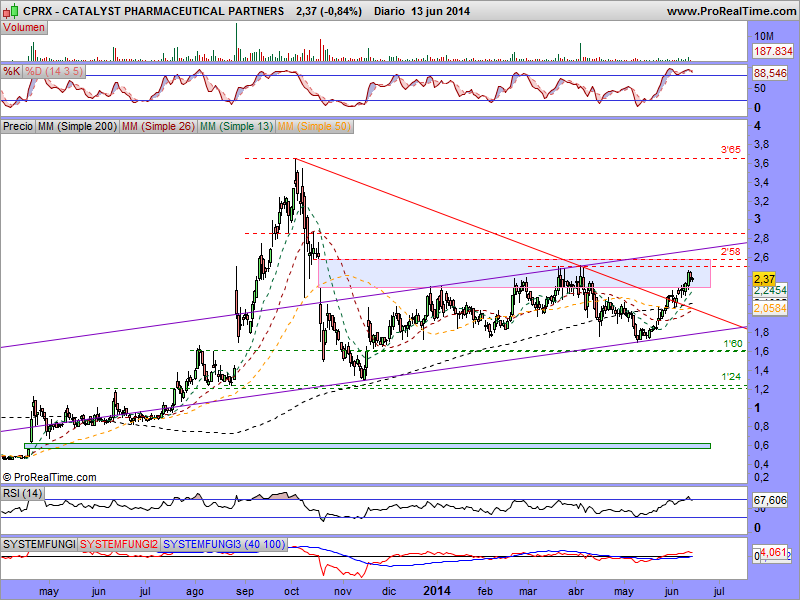Click the SYSTEMFUNGI value 4,061
The height and width of the screenshot is (600, 800).
774,552
